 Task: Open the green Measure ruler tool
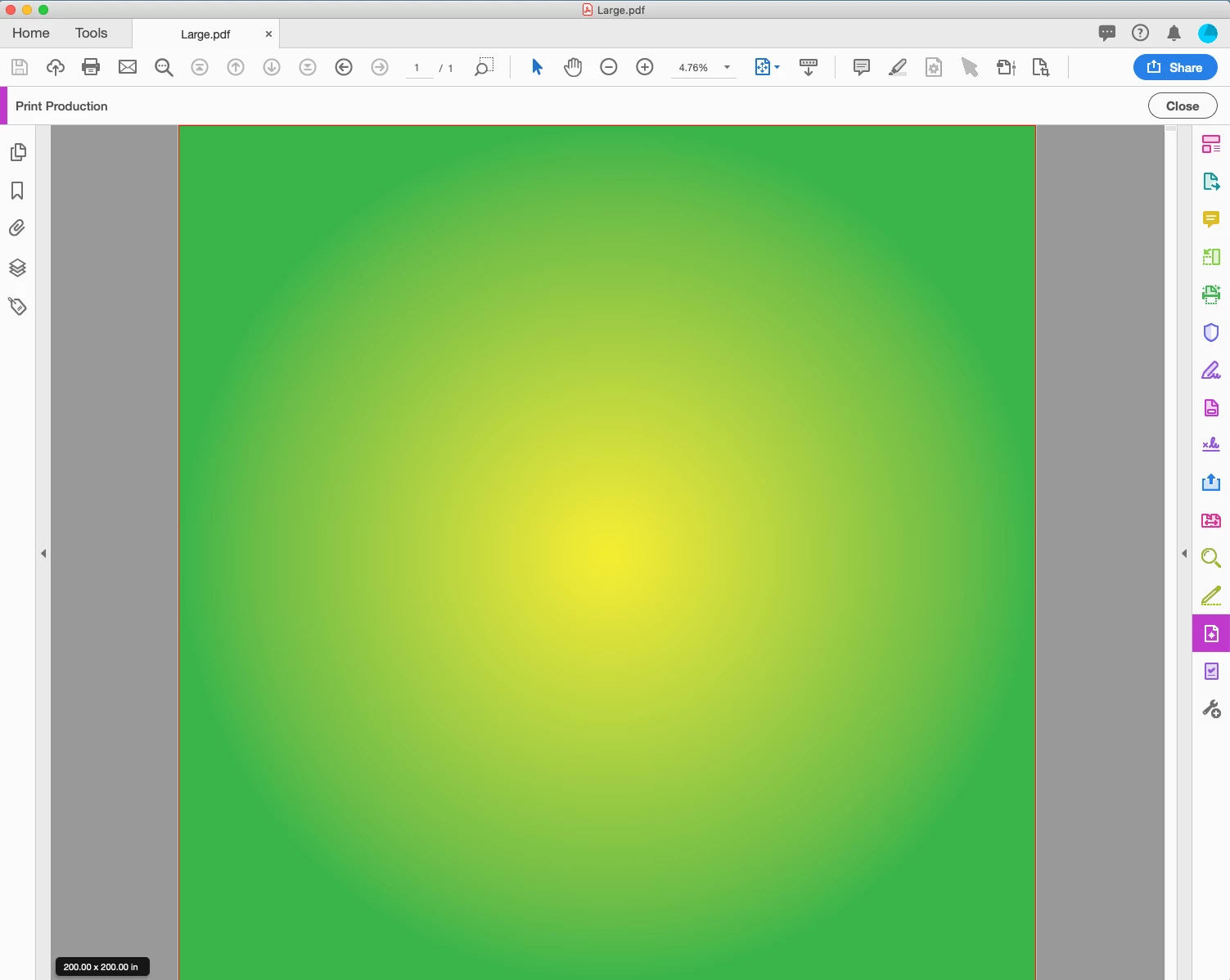(x=1211, y=596)
